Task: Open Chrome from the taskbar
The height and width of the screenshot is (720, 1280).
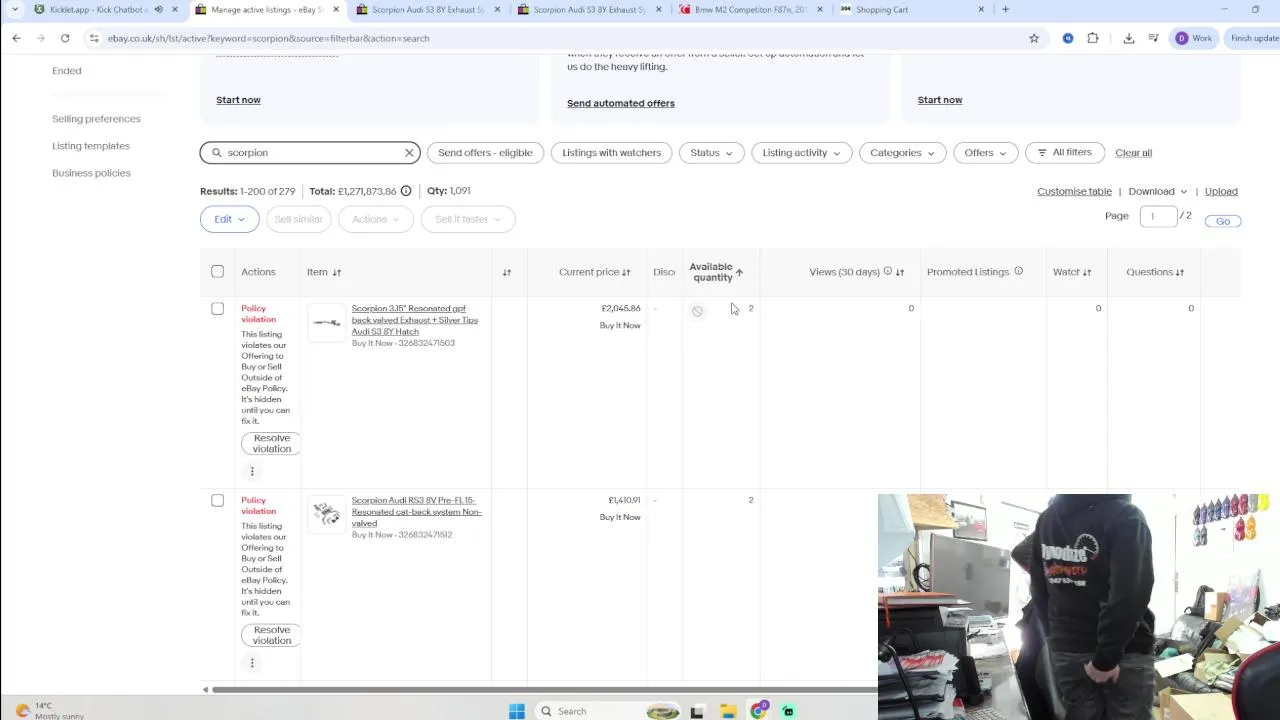Action: 759,711
